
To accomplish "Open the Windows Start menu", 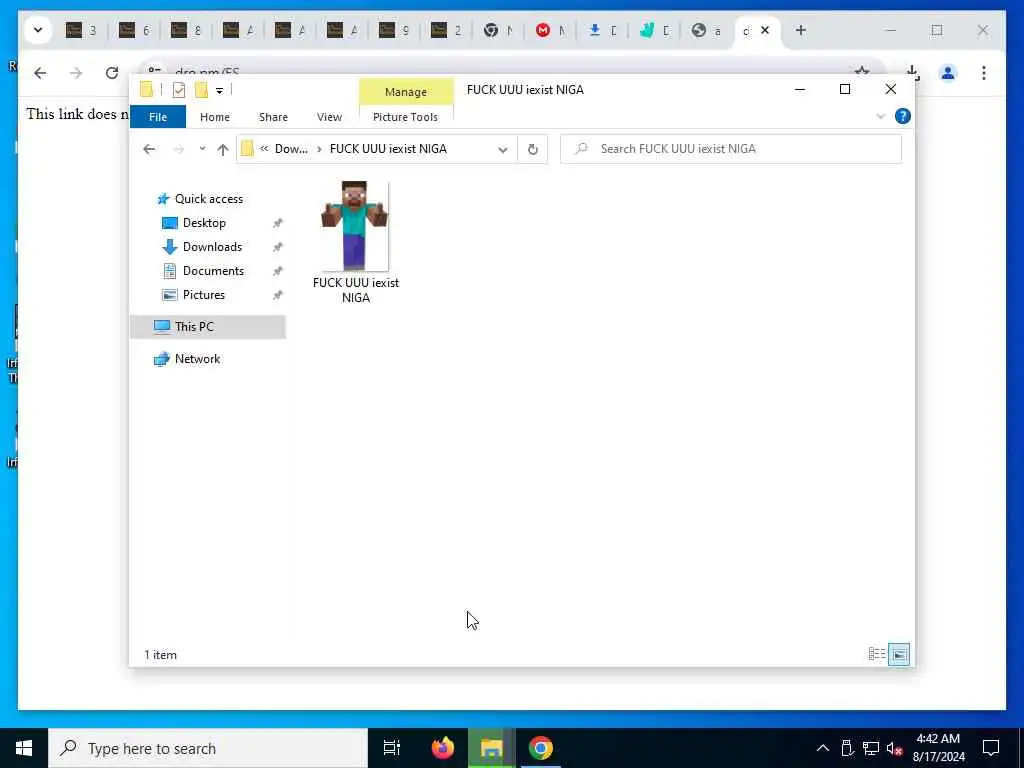I will click(x=24, y=748).
